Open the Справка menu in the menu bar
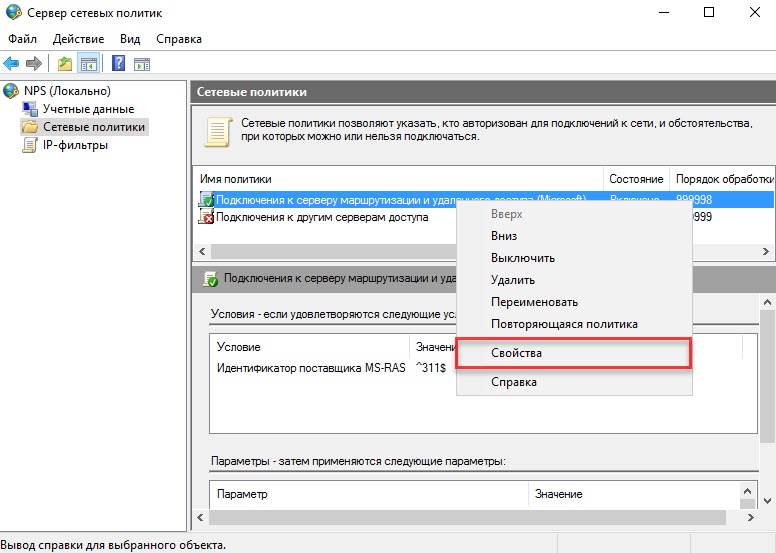 (179, 39)
